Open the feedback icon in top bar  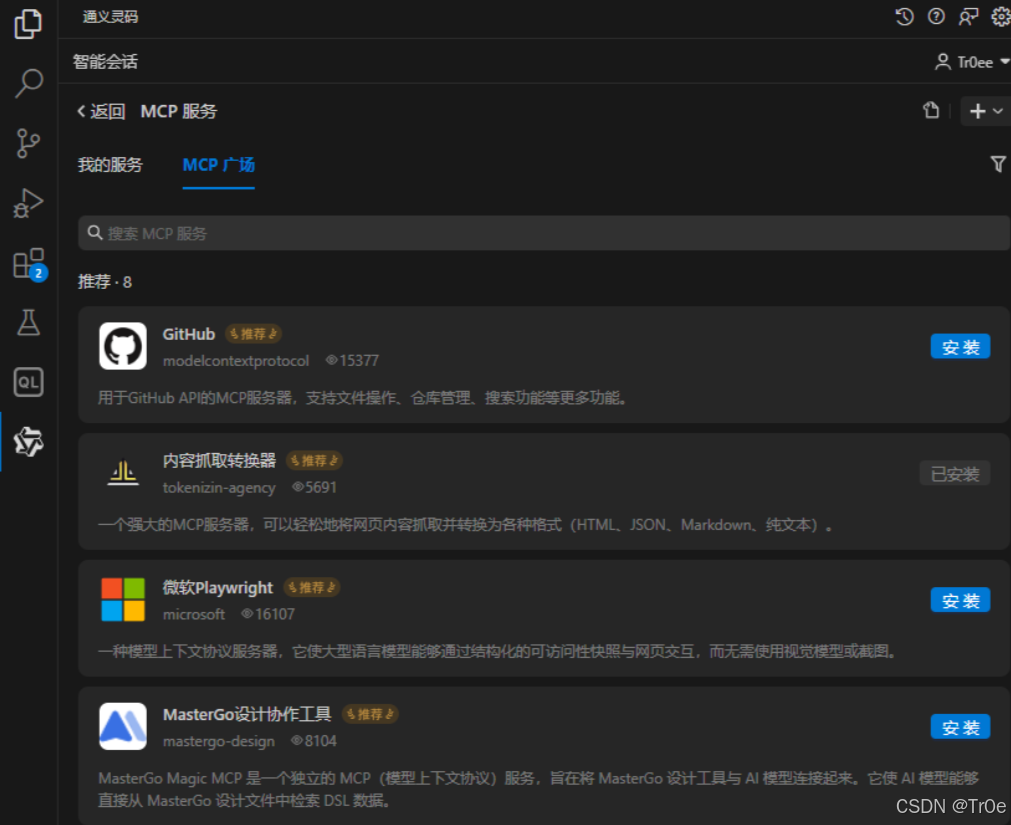[x=968, y=16]
